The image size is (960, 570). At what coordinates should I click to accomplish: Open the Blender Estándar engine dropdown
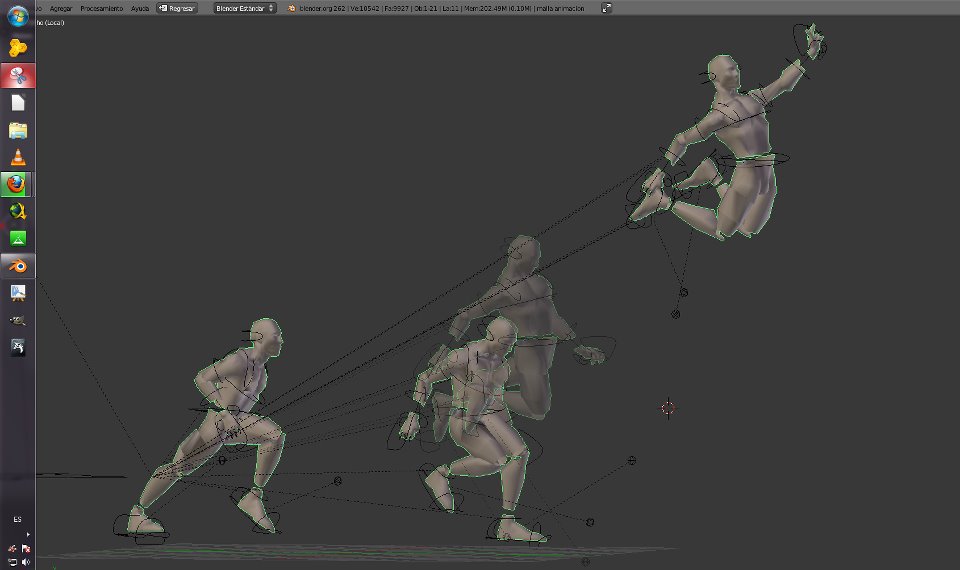point(245,8)
